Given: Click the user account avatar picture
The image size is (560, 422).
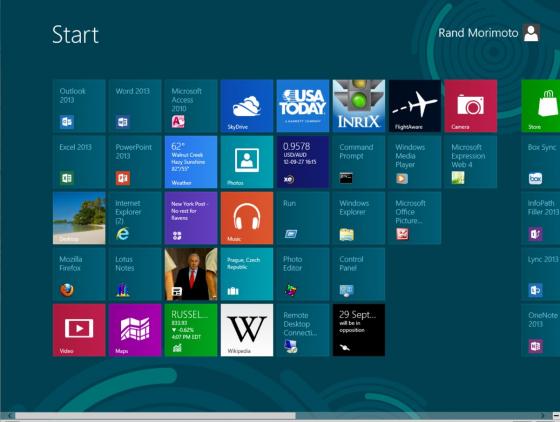Looking at the screenshot, I should coord(531,33).
